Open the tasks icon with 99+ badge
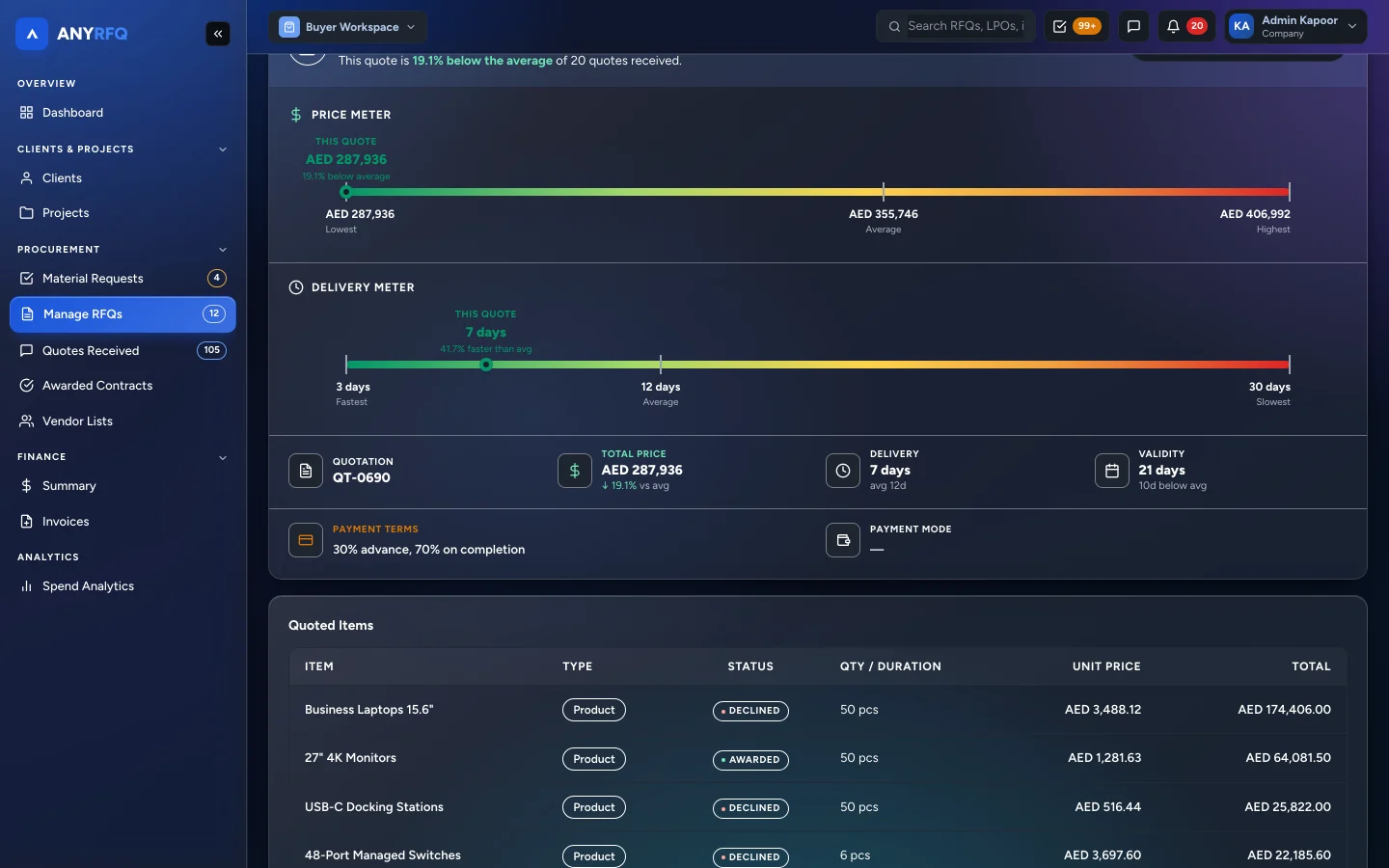The height and width of the screenshot is (868, 1389). (x=1077, y=26)
